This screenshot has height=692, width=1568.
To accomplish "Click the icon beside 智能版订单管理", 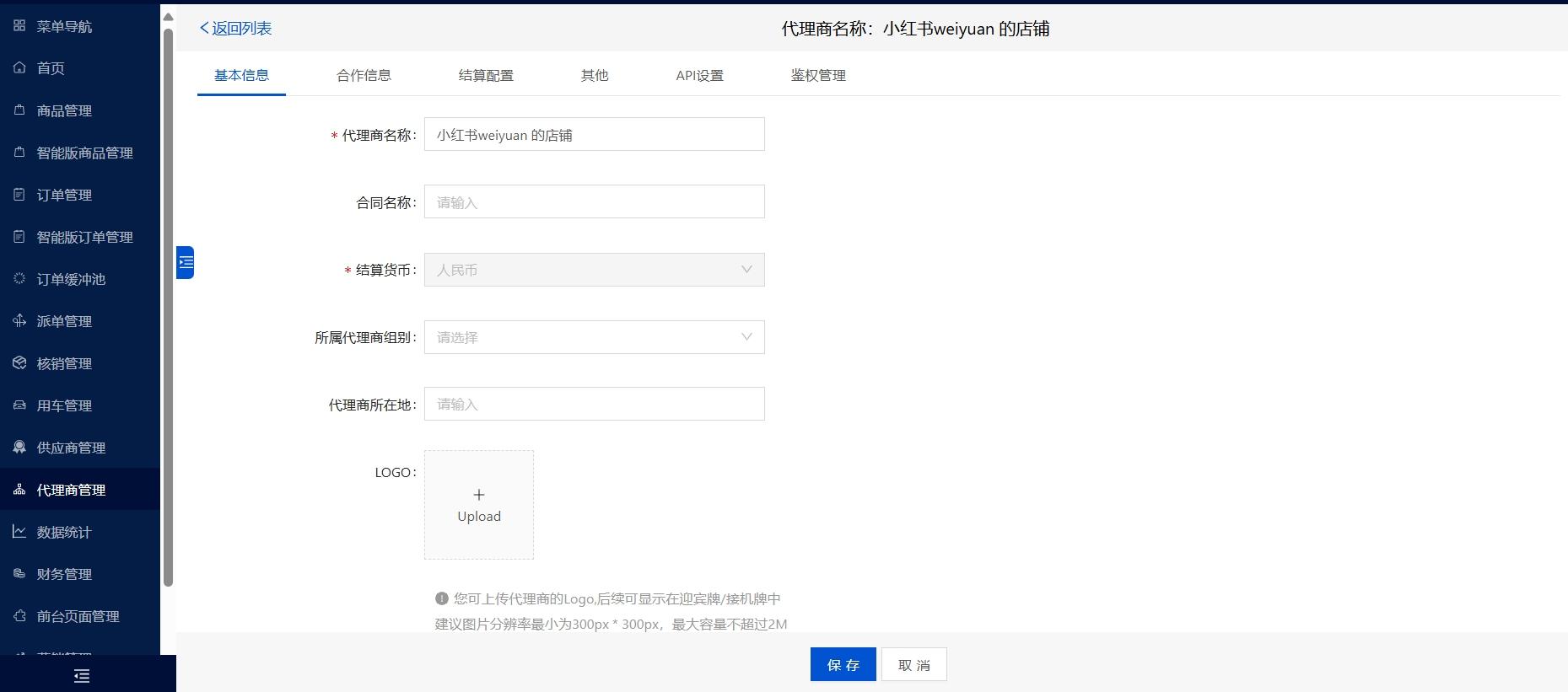I will pyautogui.click(x=19, y=236).
